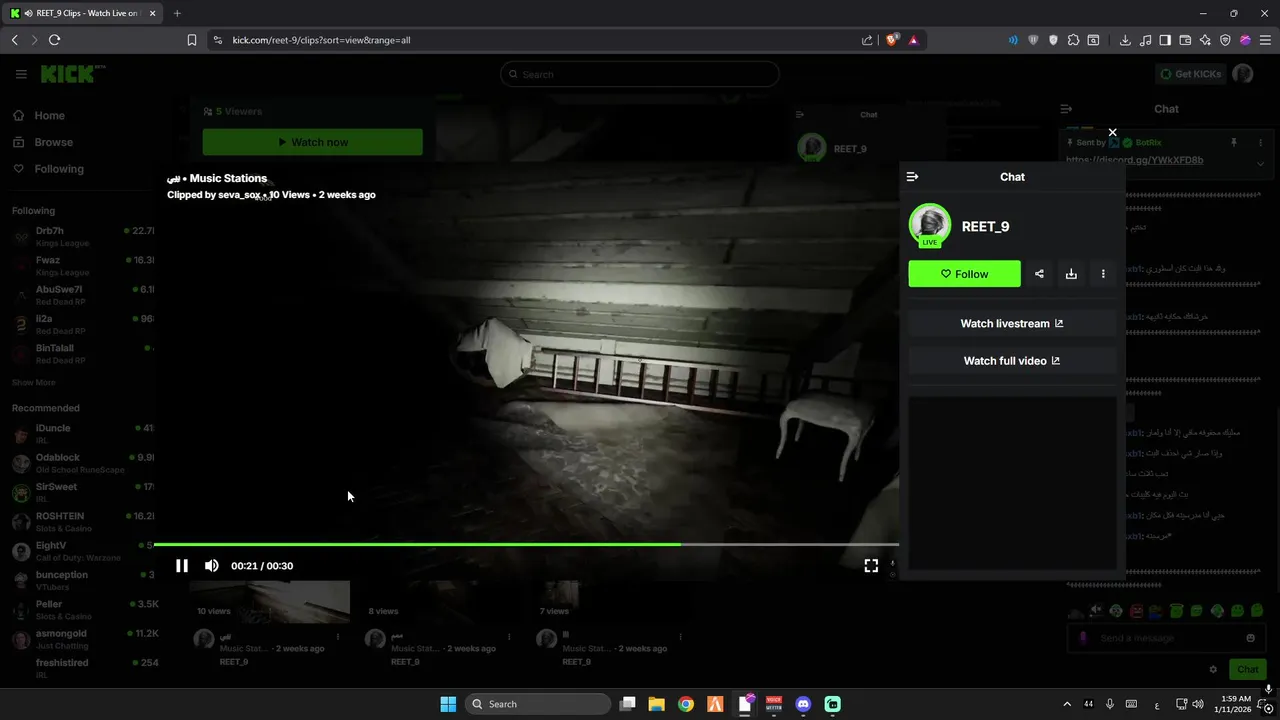The width and height of the screenshot is (1280, 720).
Task: Open Odablock recommended channel
Action: (x=83, y=463)
